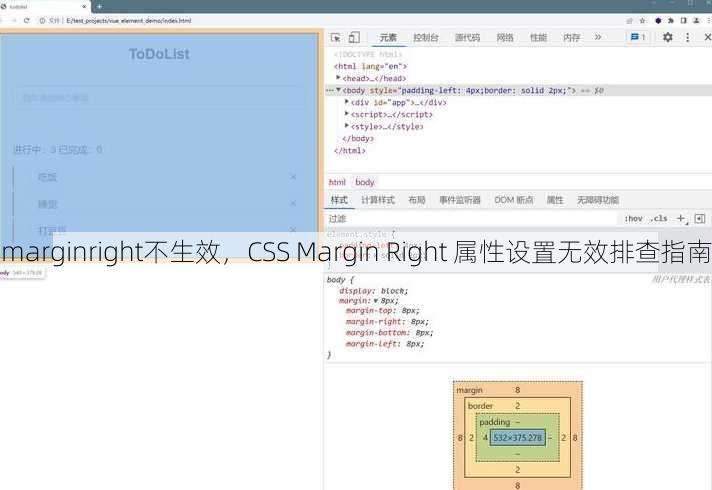The height and width of the screenshot is (490, 712).
Task: Switch to the 内存 panel tab
Action: tap(571, 38)
